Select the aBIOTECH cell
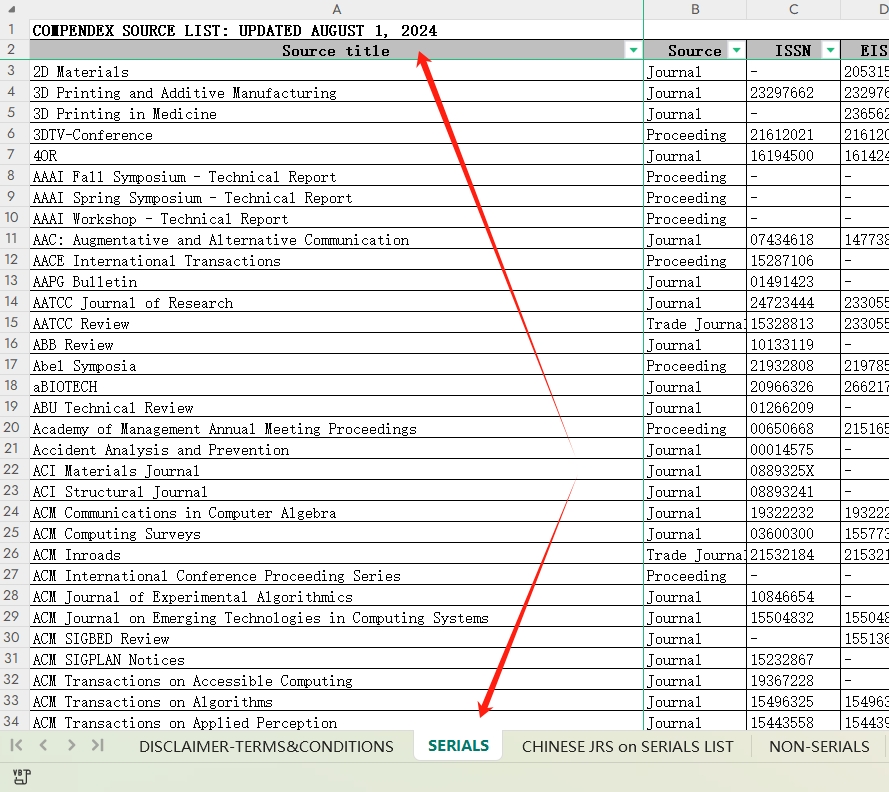Screen dimensions: 889x792 (336, 386)
